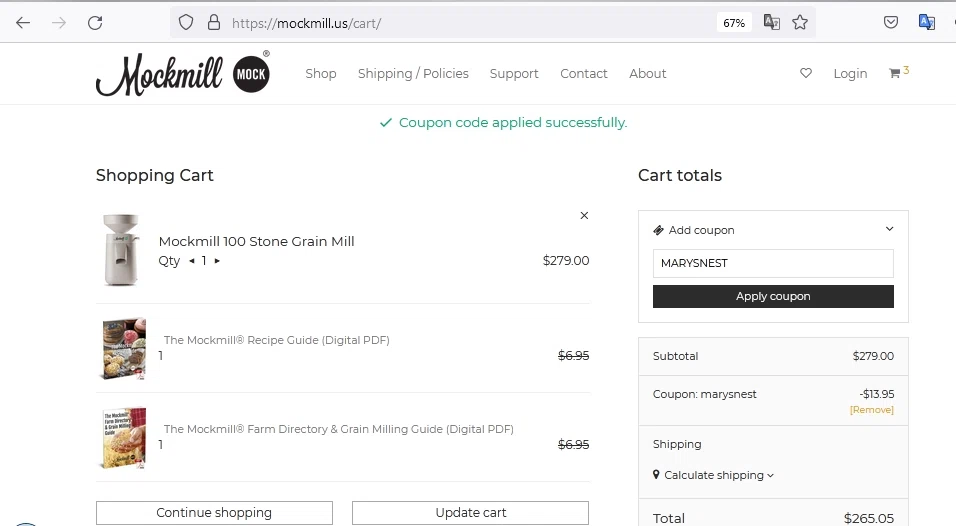Click the Shopping Cart heading

click(x=154, y=176)
